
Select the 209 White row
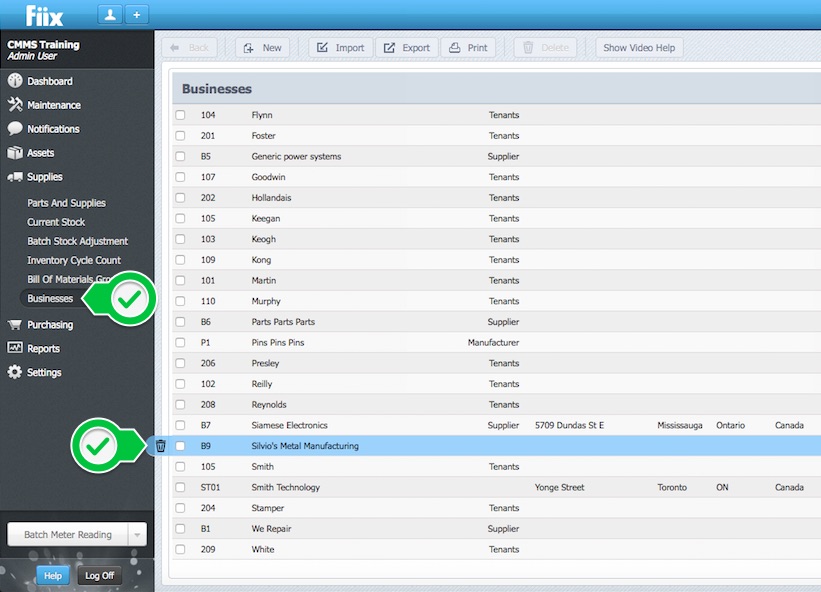coord(496,549)
